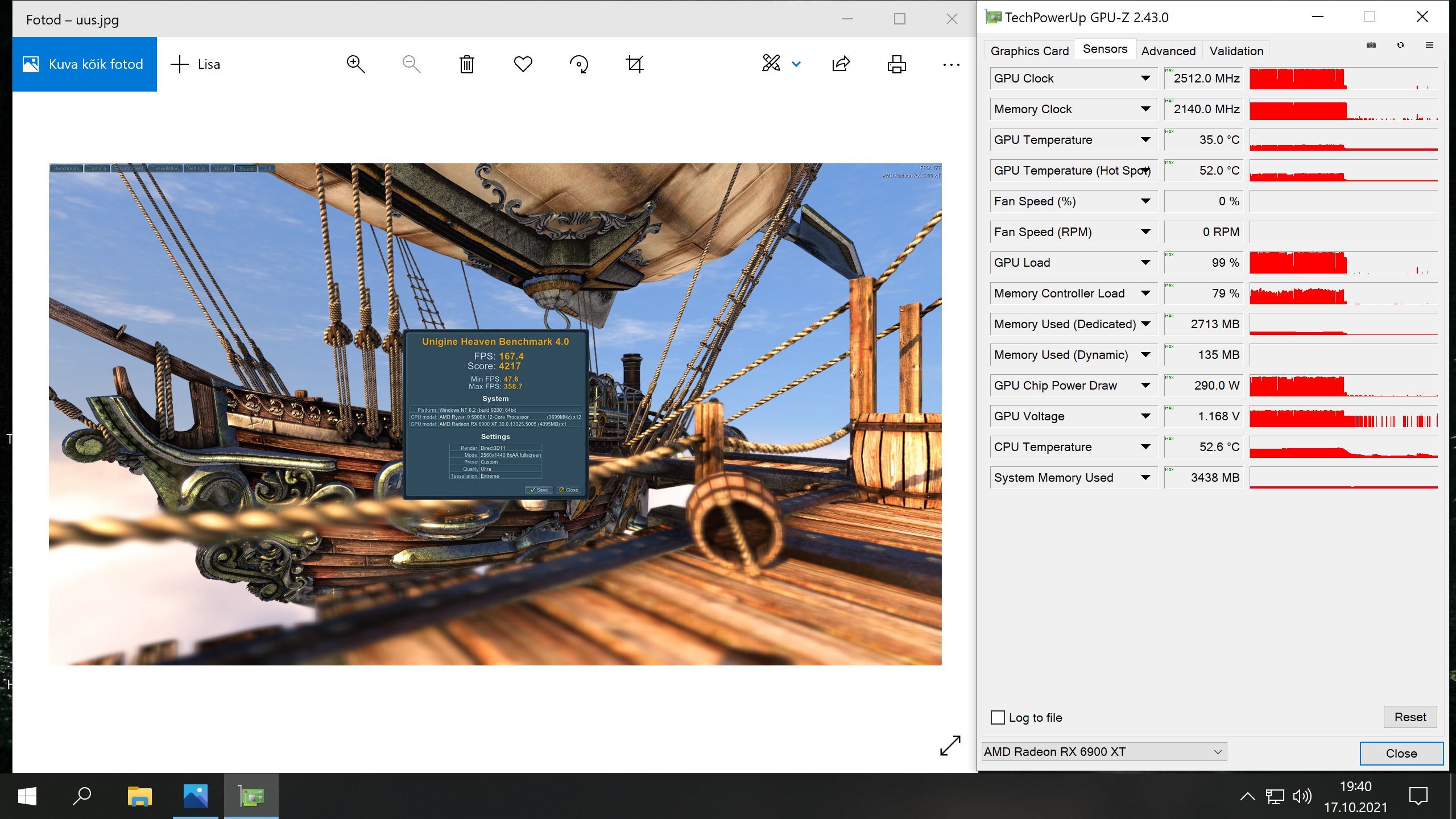Viewport: 1456px width, 819px height.
Task: Click the GPU-Z Close button
Action: point(1401,754)
